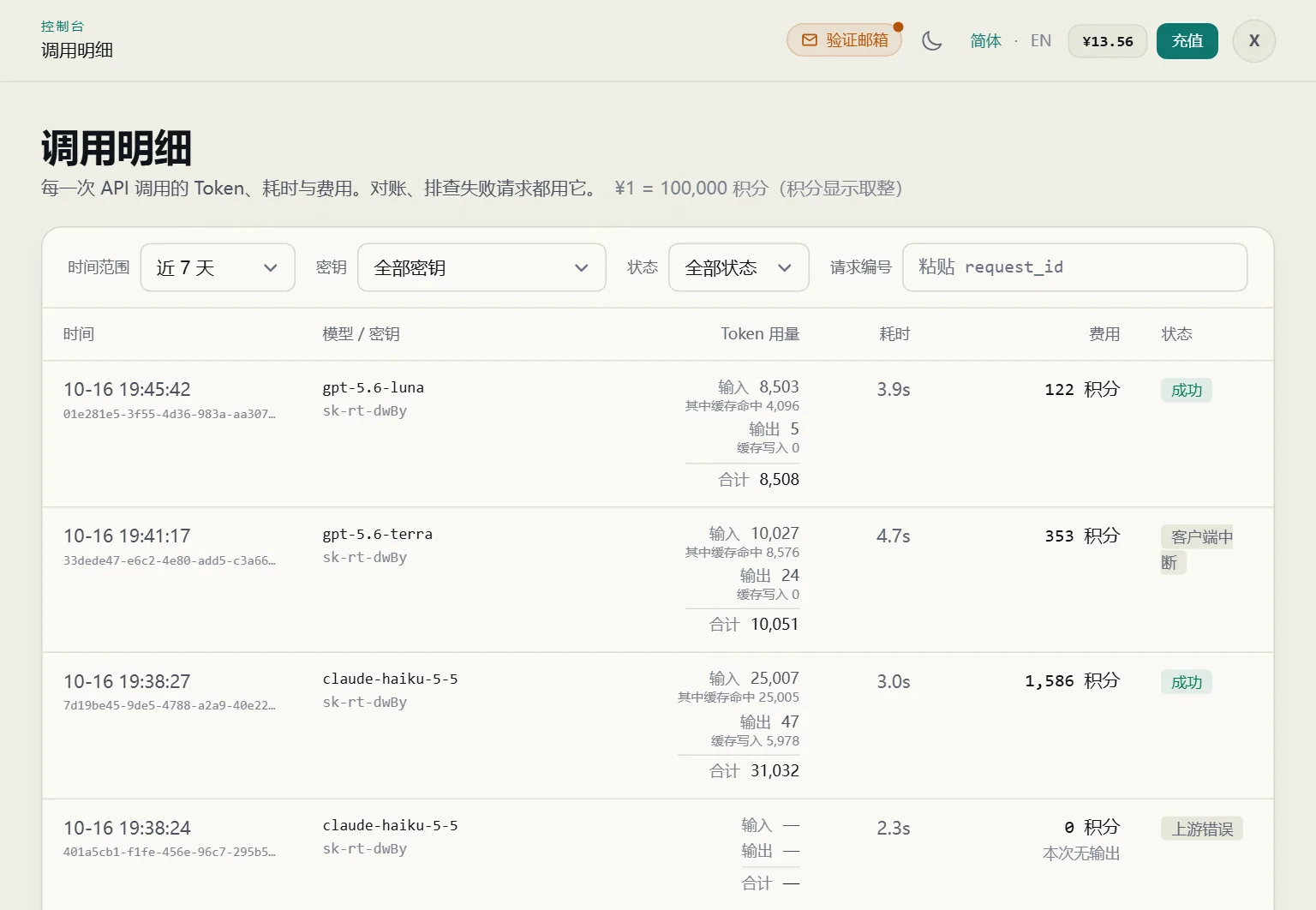
Task: Switch language to 简体
Action: 985,40
